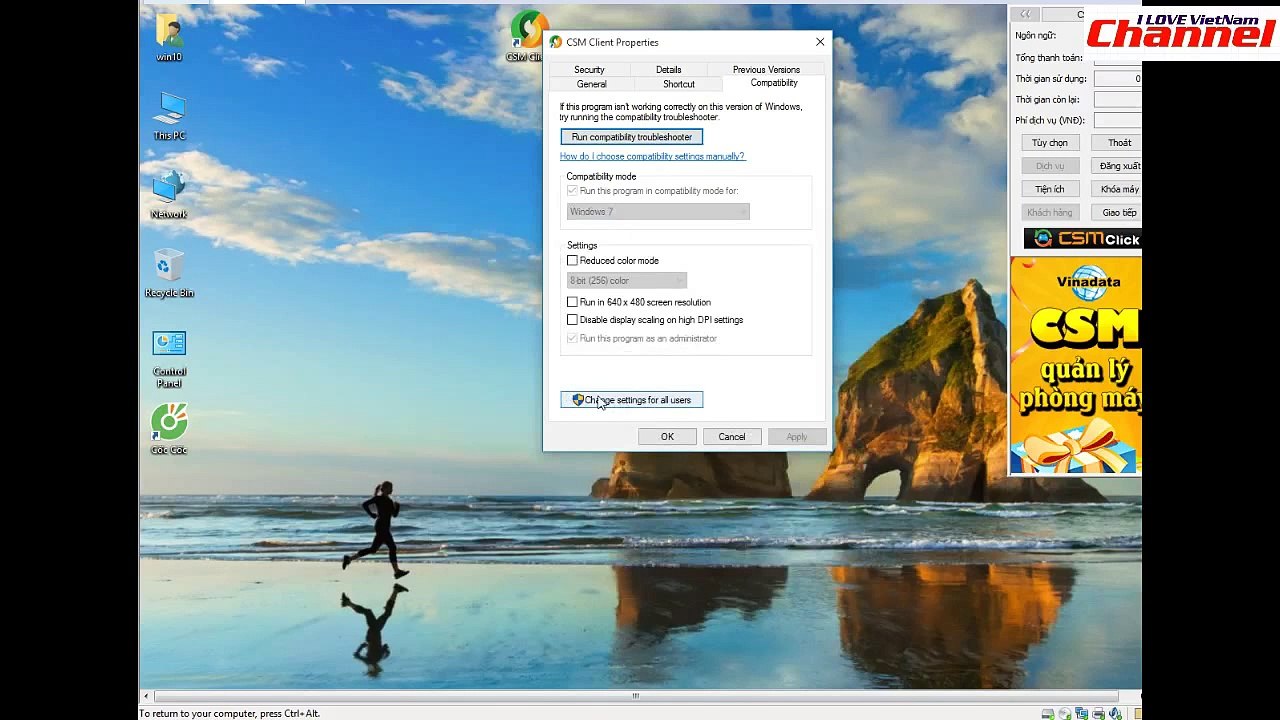The height and width of the screenshot is (720, 1280).
Task: Click Run compatibility troubleshooter button
Action: [x=632, y=137]
